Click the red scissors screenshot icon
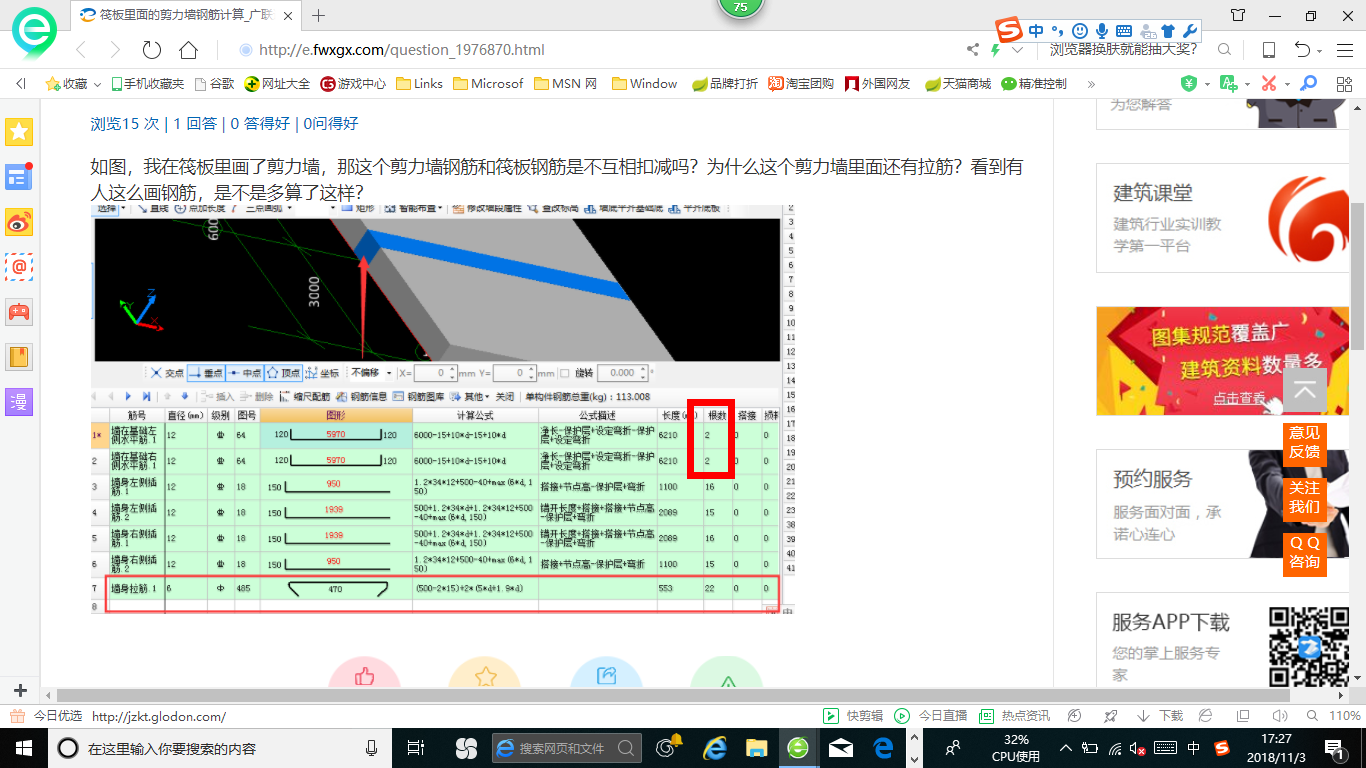Screen dimensions: 1366x768 coord(1269,83)
